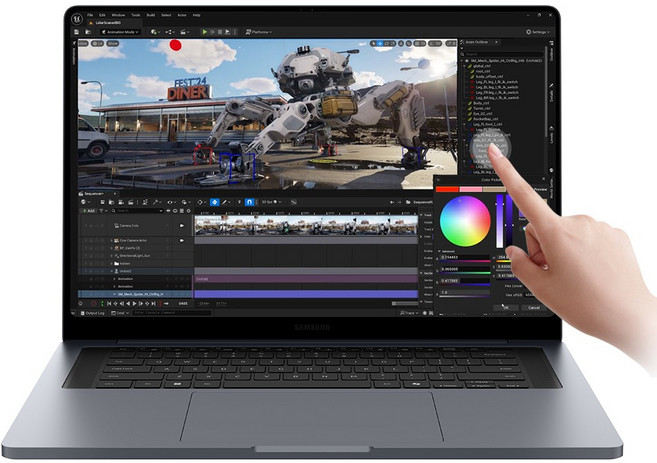This screenshot has height=463, width=657.
Task: Select the Sequencer tab
Action: pos(94,194)
